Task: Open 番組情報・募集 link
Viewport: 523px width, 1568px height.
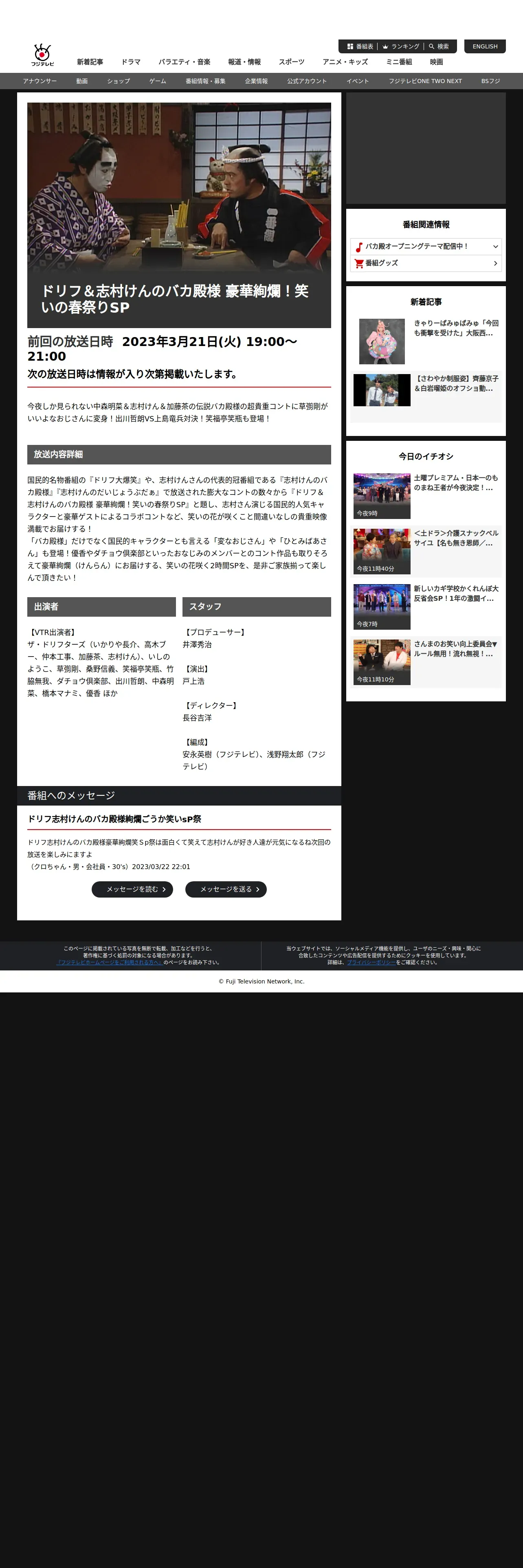Action: pyautogui.click(x=205, y=81)
